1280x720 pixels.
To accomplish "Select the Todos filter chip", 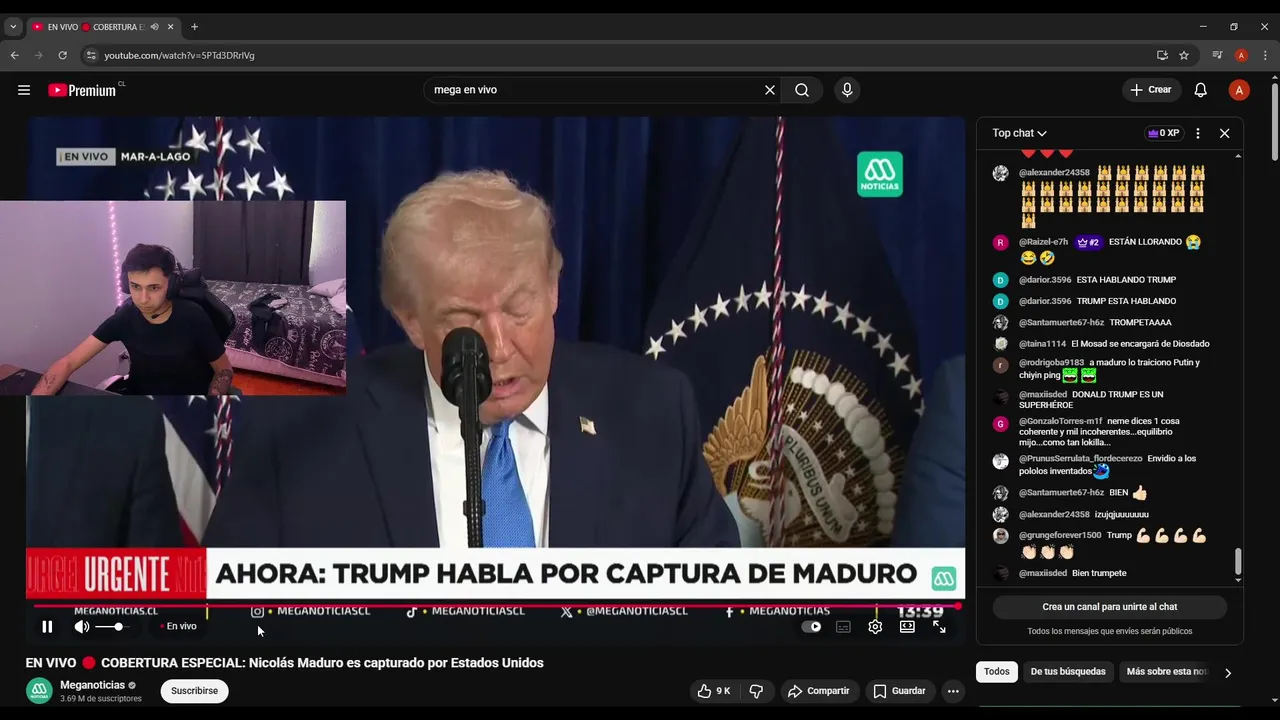I will pos(997,672).
